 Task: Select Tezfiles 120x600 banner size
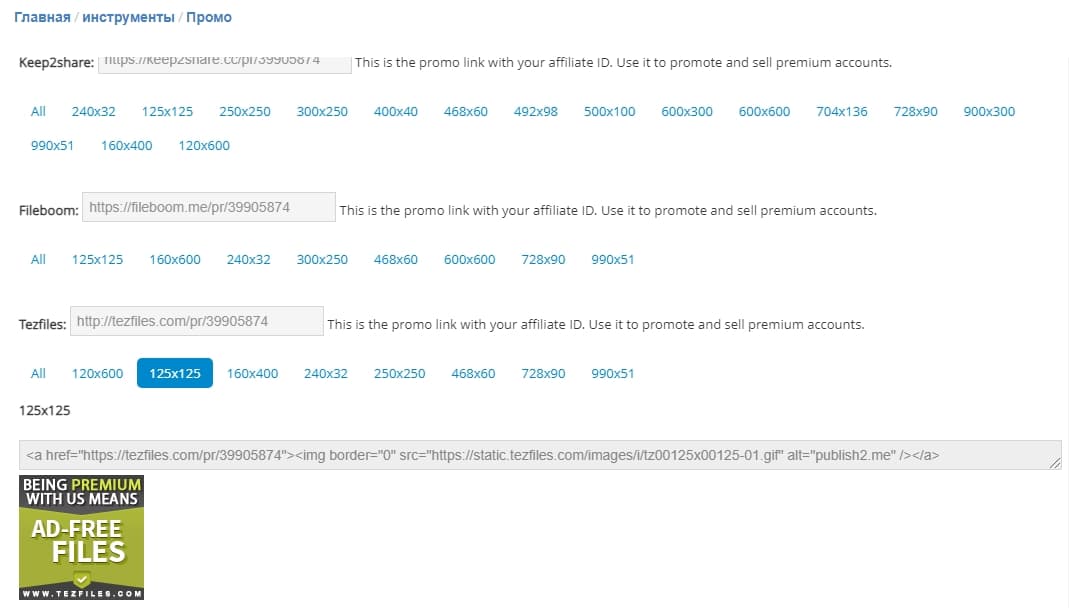[97, 373]
